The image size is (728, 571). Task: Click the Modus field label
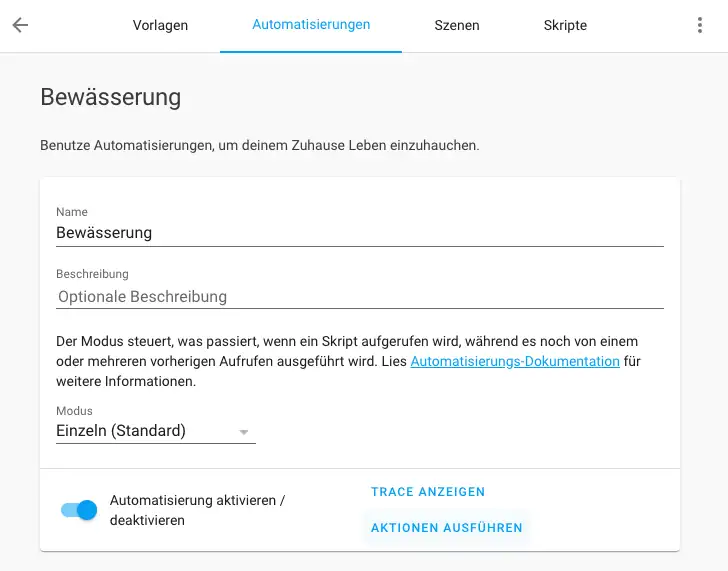[74, 411]
